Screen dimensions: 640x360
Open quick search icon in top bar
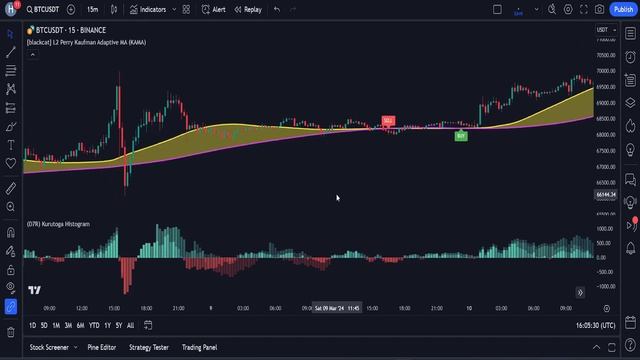552,9
